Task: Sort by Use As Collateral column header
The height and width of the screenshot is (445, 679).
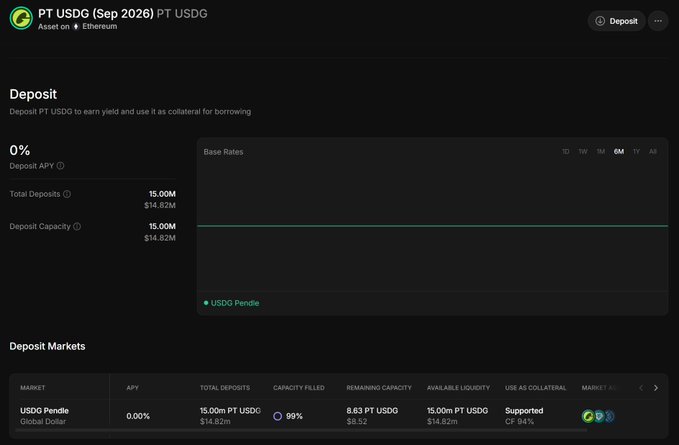Action: click(x=535, y=388)
